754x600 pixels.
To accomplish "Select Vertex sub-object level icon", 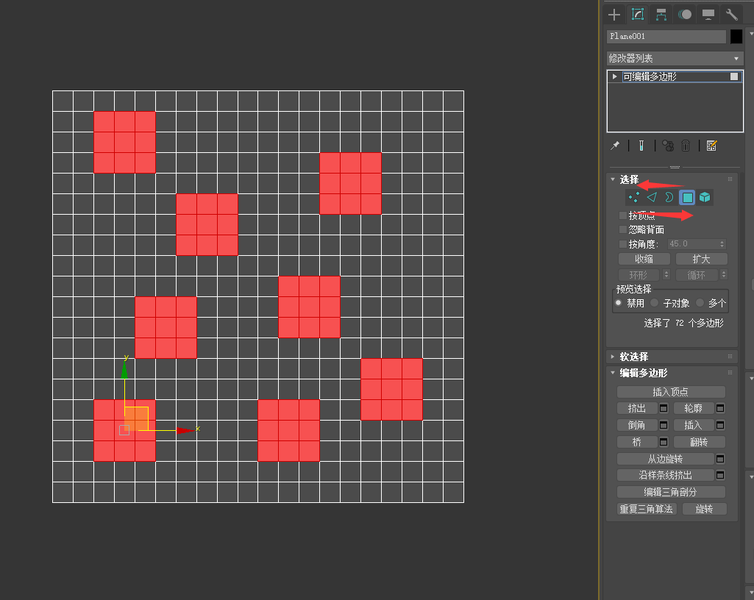I will [634, 197].
